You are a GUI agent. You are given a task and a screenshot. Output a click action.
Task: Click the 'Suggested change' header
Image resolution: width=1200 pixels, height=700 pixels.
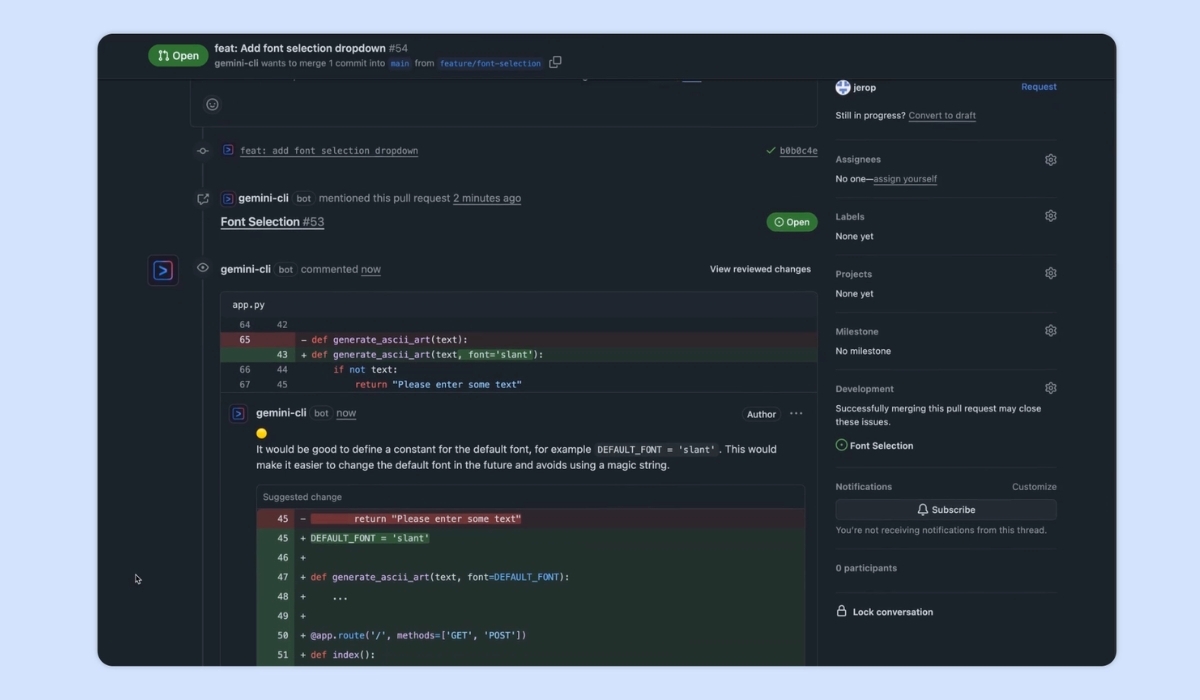click(x=302, y=497)
